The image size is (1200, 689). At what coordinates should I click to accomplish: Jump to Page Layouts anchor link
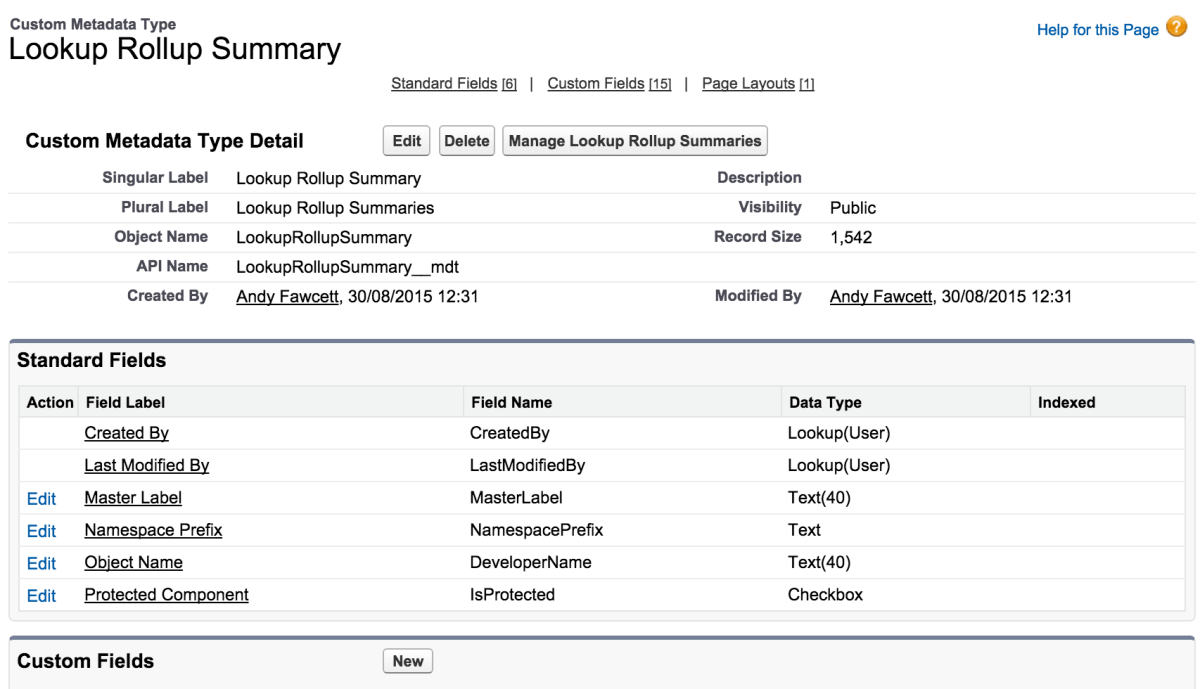coord(748,84)
